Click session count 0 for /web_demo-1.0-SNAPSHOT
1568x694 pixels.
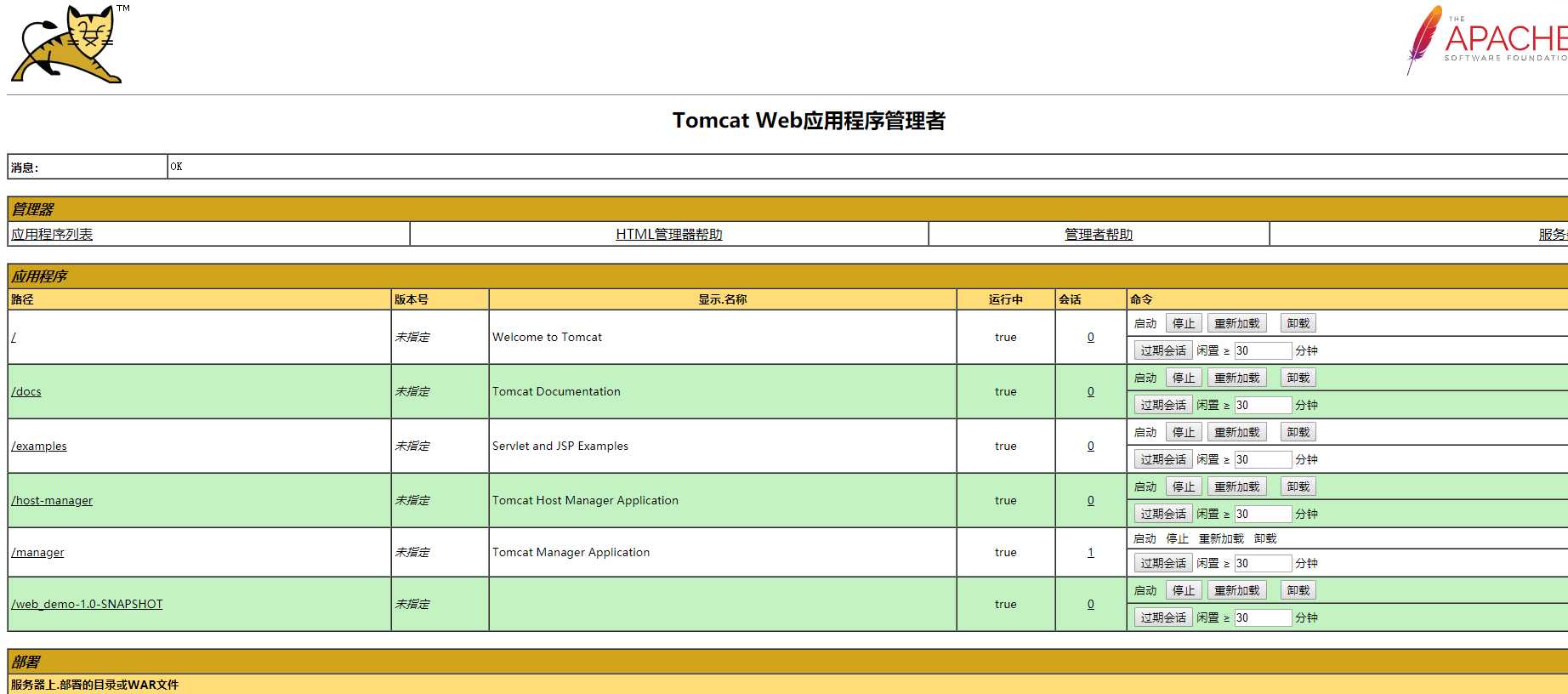pyautogui.click(x=1091, y=604)
